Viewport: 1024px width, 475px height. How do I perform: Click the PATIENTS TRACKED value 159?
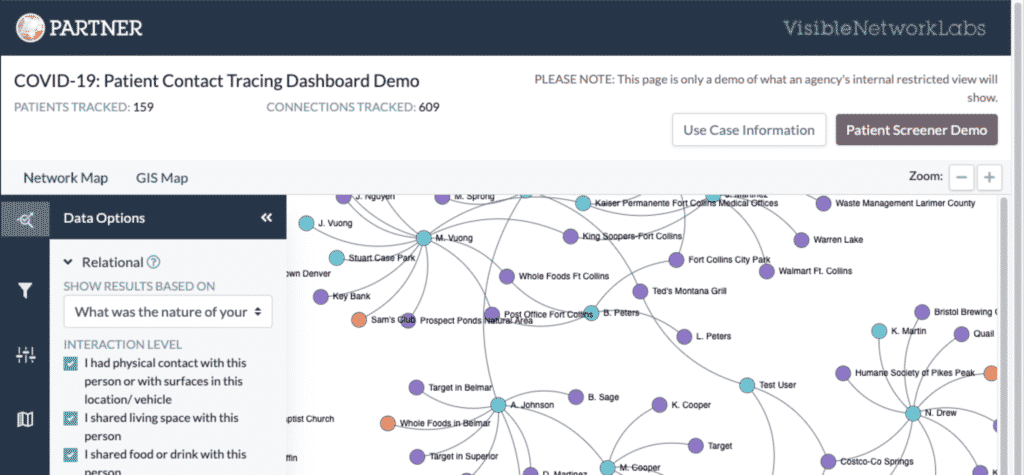pyautogui.click(x=144, y=106)
